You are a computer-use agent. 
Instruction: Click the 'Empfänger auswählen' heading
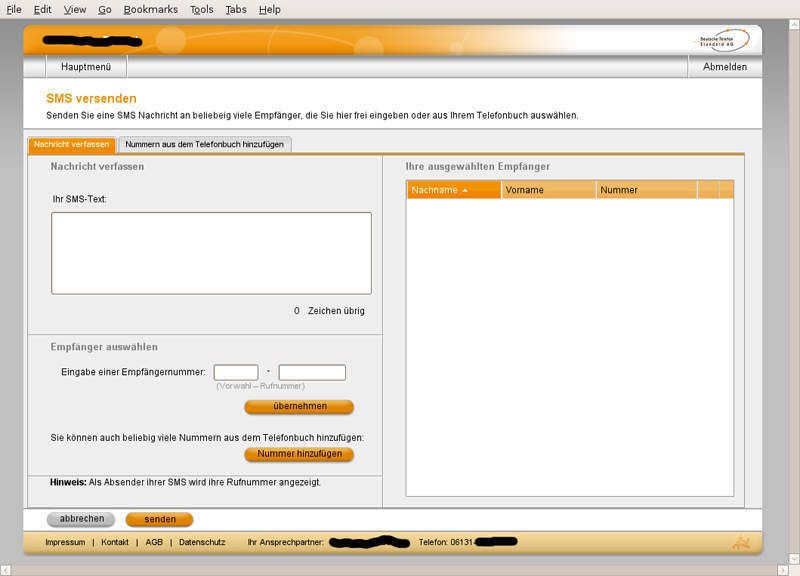[x=104, y=347]
